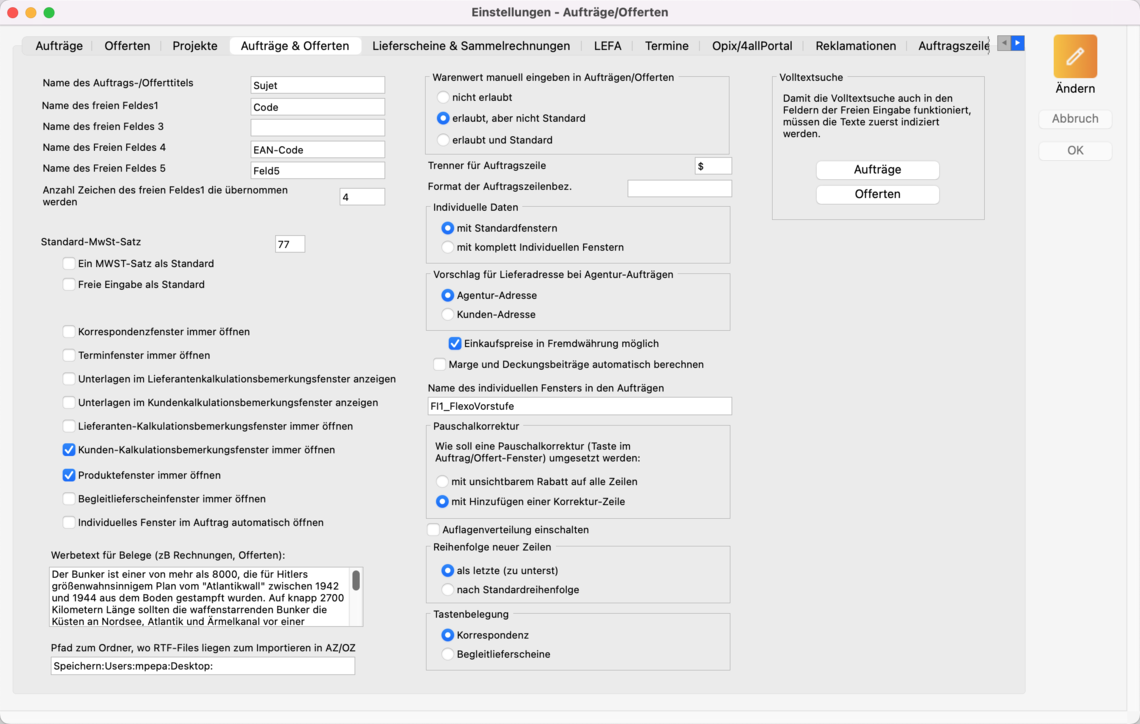This screenshot has height=724, width=1140.
Task: Click the Abbruch button
Action: tap(1075, 119)
